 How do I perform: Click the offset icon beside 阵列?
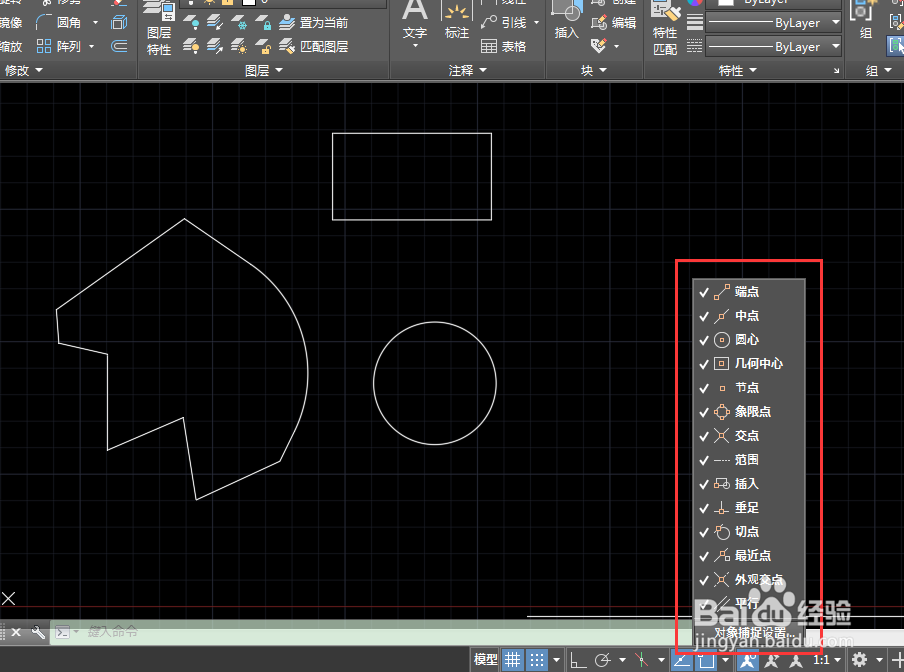pos(119,46)
